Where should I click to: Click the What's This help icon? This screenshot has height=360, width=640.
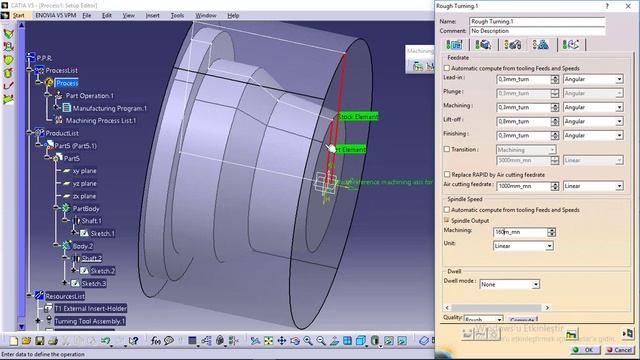133,340
